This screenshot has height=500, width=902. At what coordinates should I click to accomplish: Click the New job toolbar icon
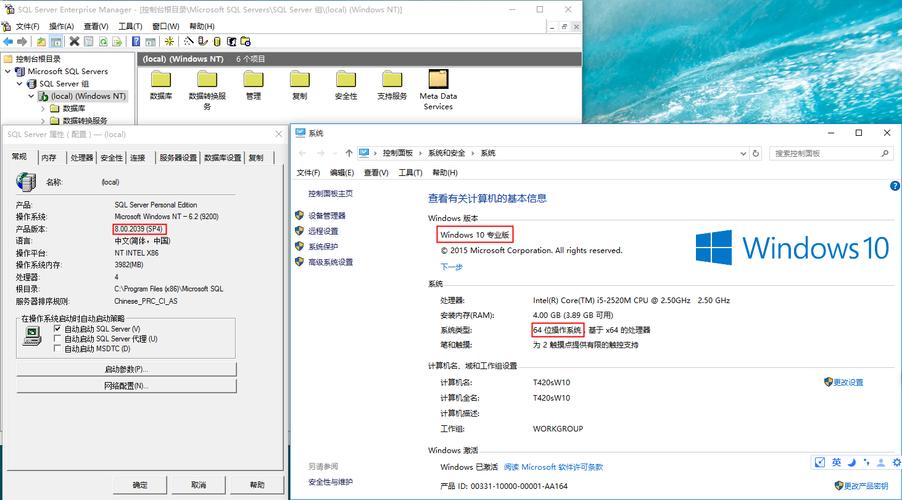point(246,41)
